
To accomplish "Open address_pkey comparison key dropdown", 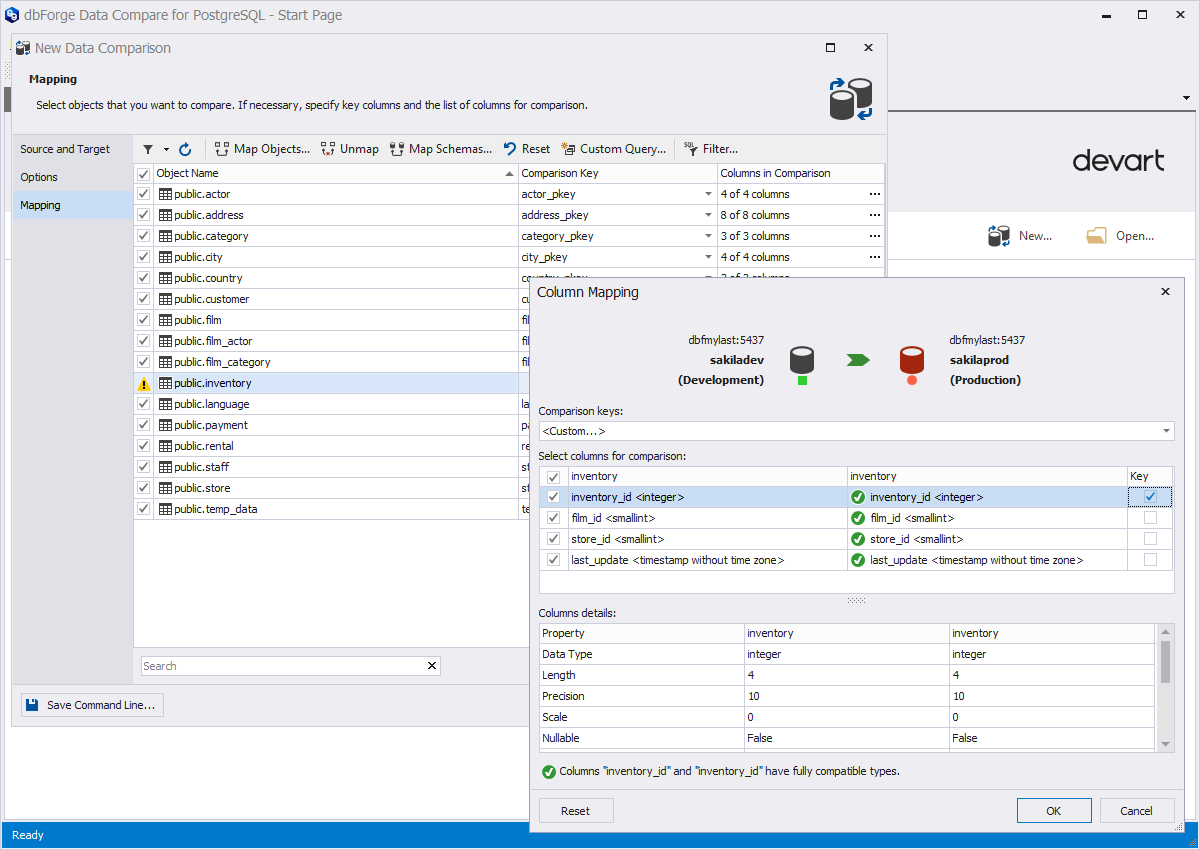I will pos(708,215).
